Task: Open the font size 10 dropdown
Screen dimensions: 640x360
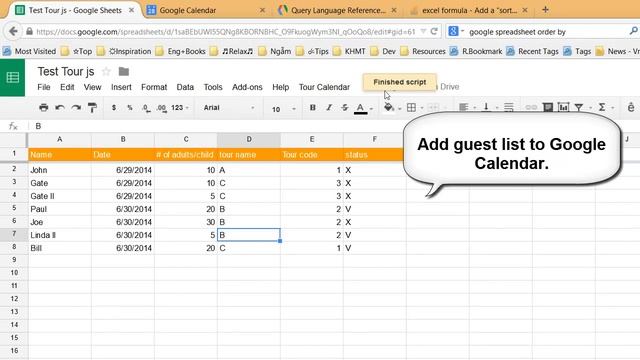Action: pos(283,109)
